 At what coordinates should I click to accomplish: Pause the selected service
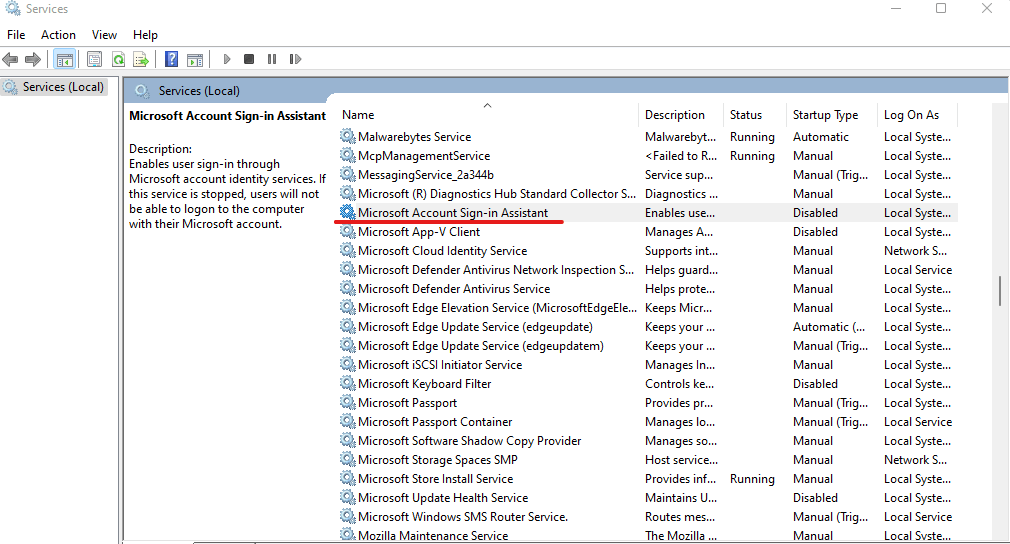click(272, 59)
